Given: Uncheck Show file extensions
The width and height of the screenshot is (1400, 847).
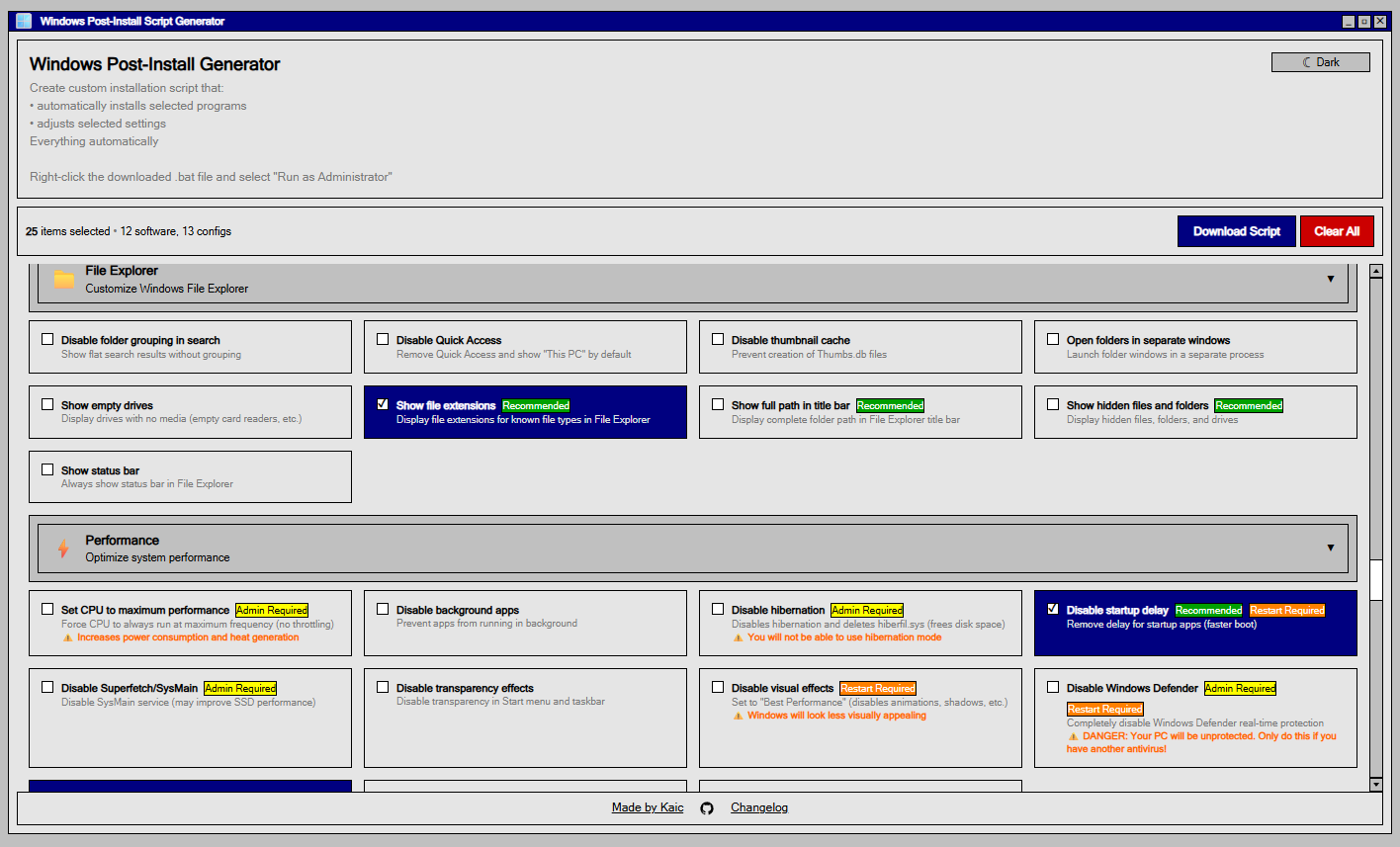Looking at the screenshot, I should pyautogui.click(x=383, y=404).
